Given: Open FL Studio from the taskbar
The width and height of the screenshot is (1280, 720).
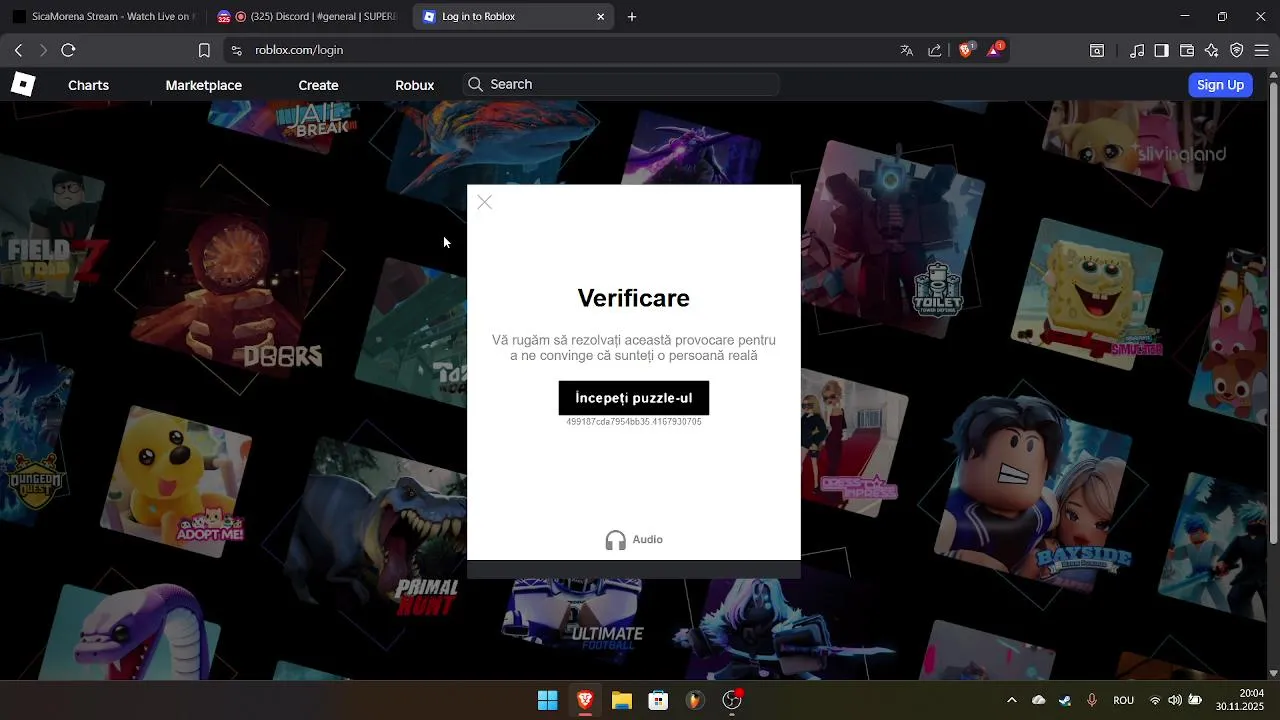Looking at the screenshot, I should point(695,700).
